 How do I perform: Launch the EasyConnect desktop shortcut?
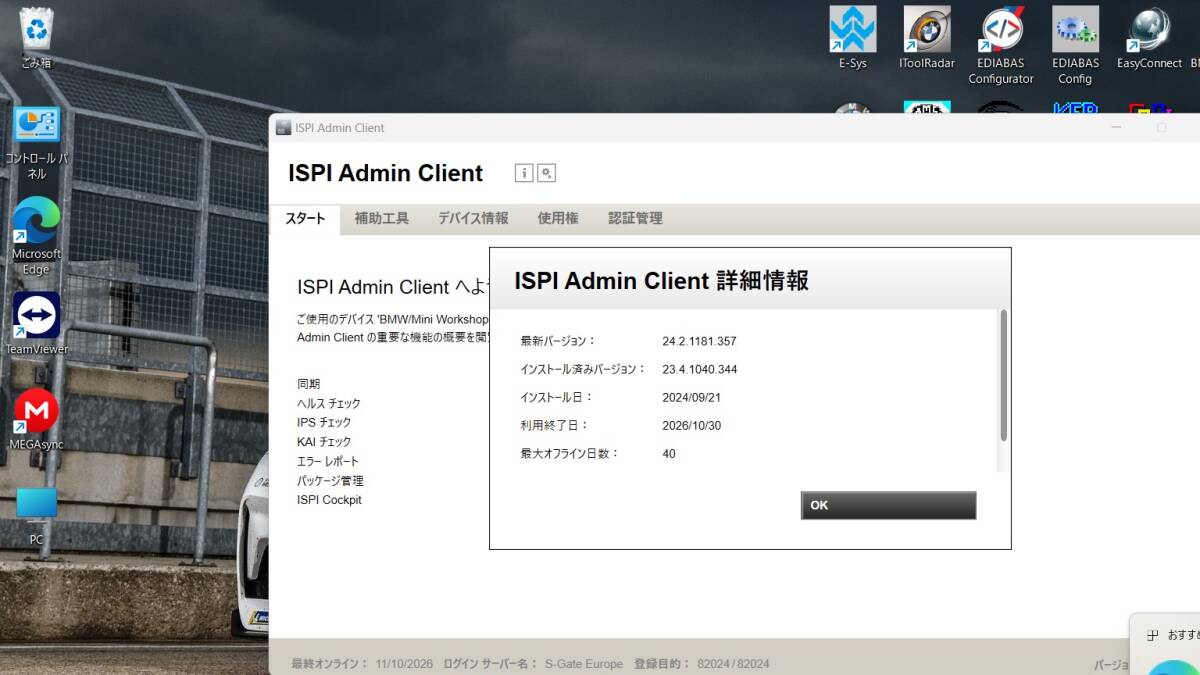1149,38
